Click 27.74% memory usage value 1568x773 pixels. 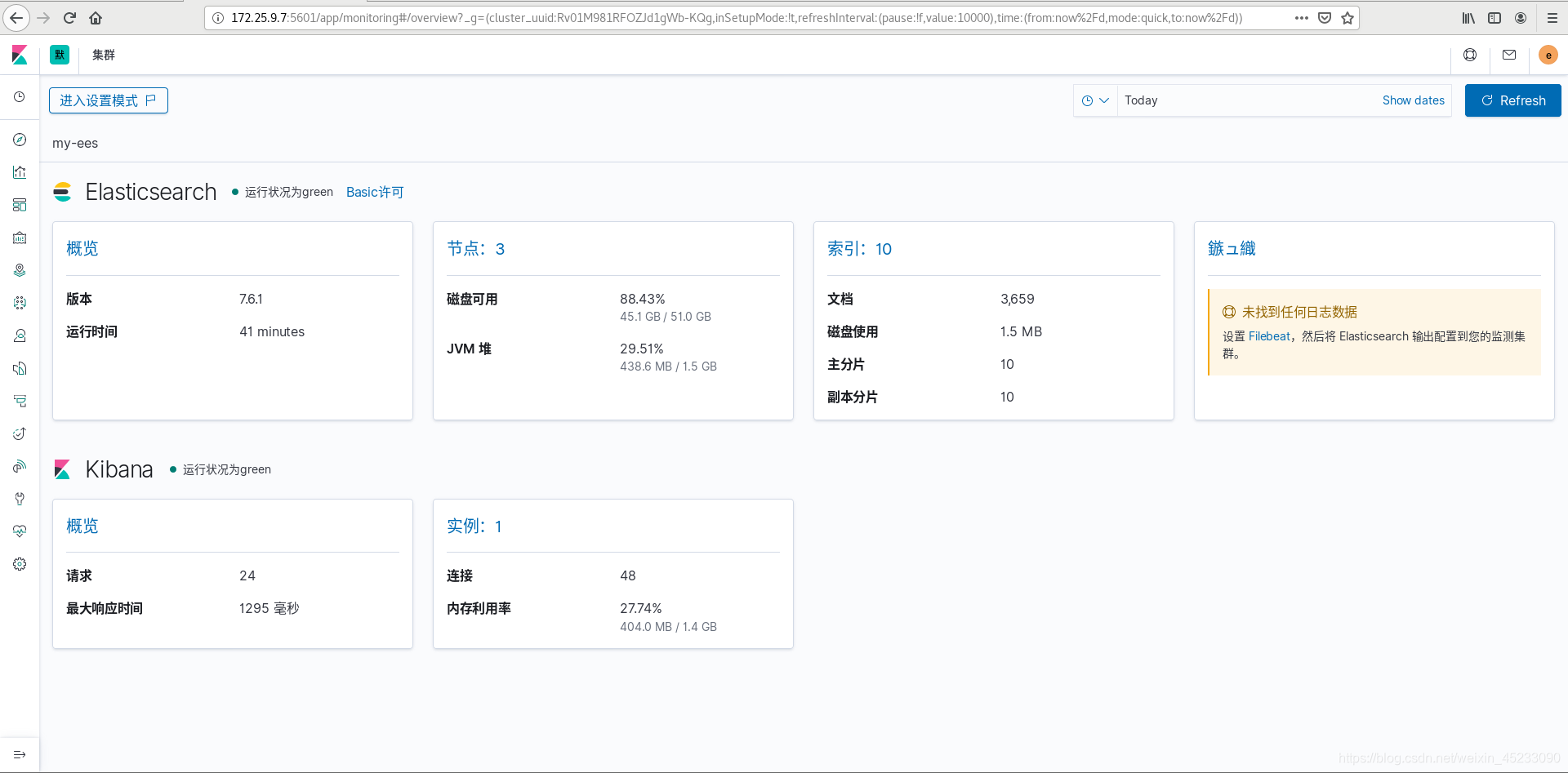point(640,608)
